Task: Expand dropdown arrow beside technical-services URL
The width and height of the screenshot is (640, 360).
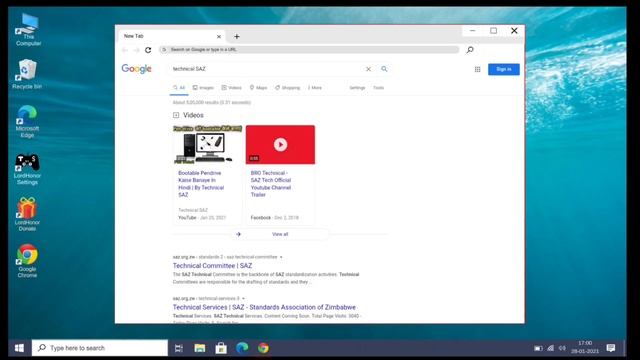Action: click(243, 299)
